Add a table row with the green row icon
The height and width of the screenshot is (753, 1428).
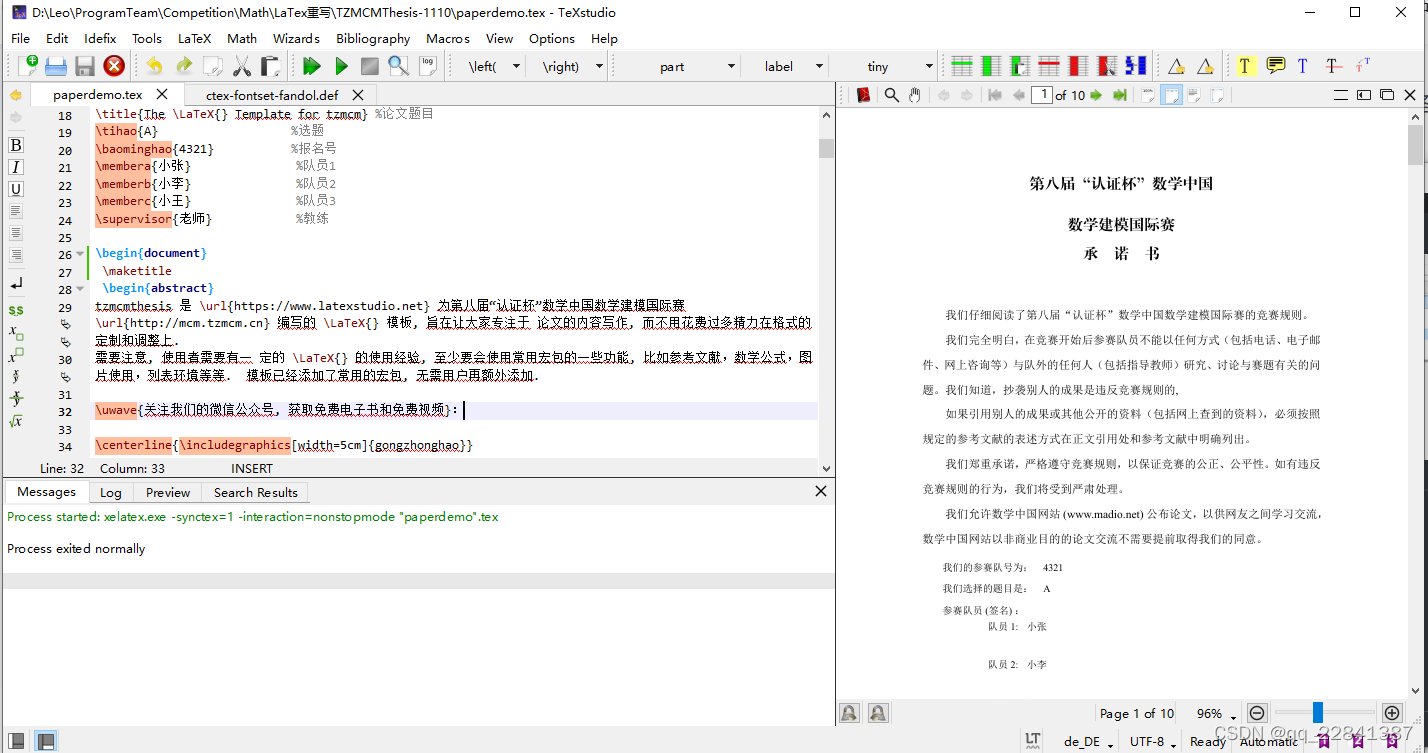962,66
